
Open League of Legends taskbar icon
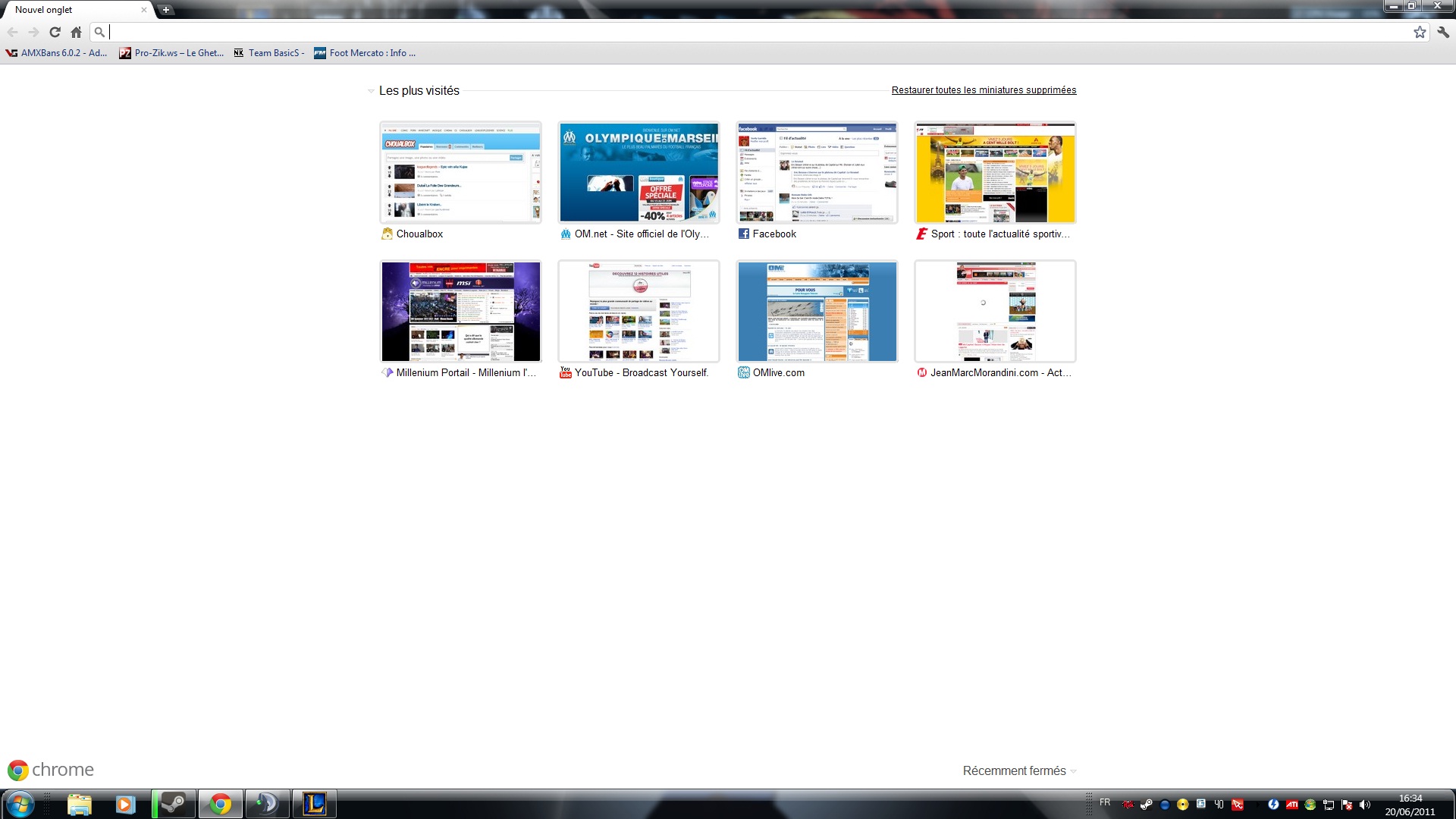(x=314, y=804)
